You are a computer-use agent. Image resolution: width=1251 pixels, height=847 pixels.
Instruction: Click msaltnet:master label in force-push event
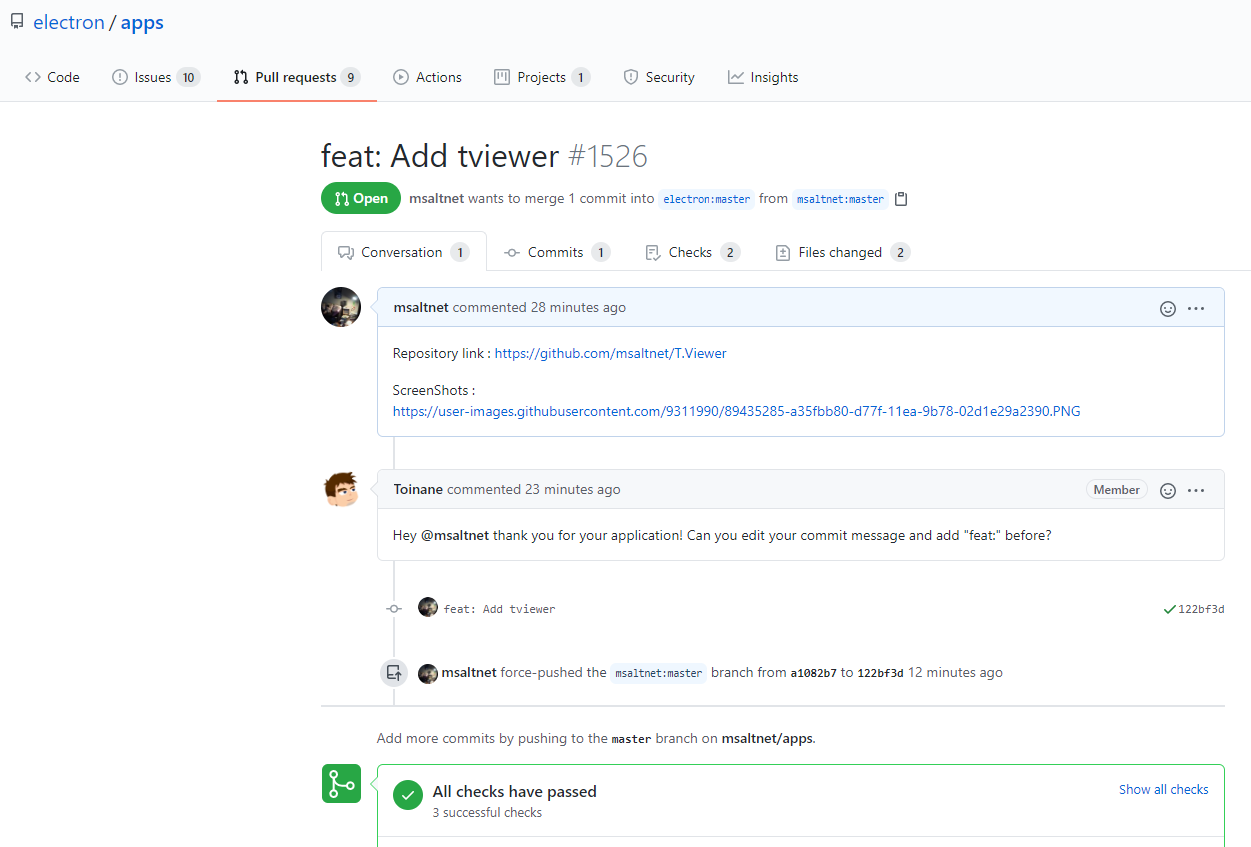click(x=659, y=673)
